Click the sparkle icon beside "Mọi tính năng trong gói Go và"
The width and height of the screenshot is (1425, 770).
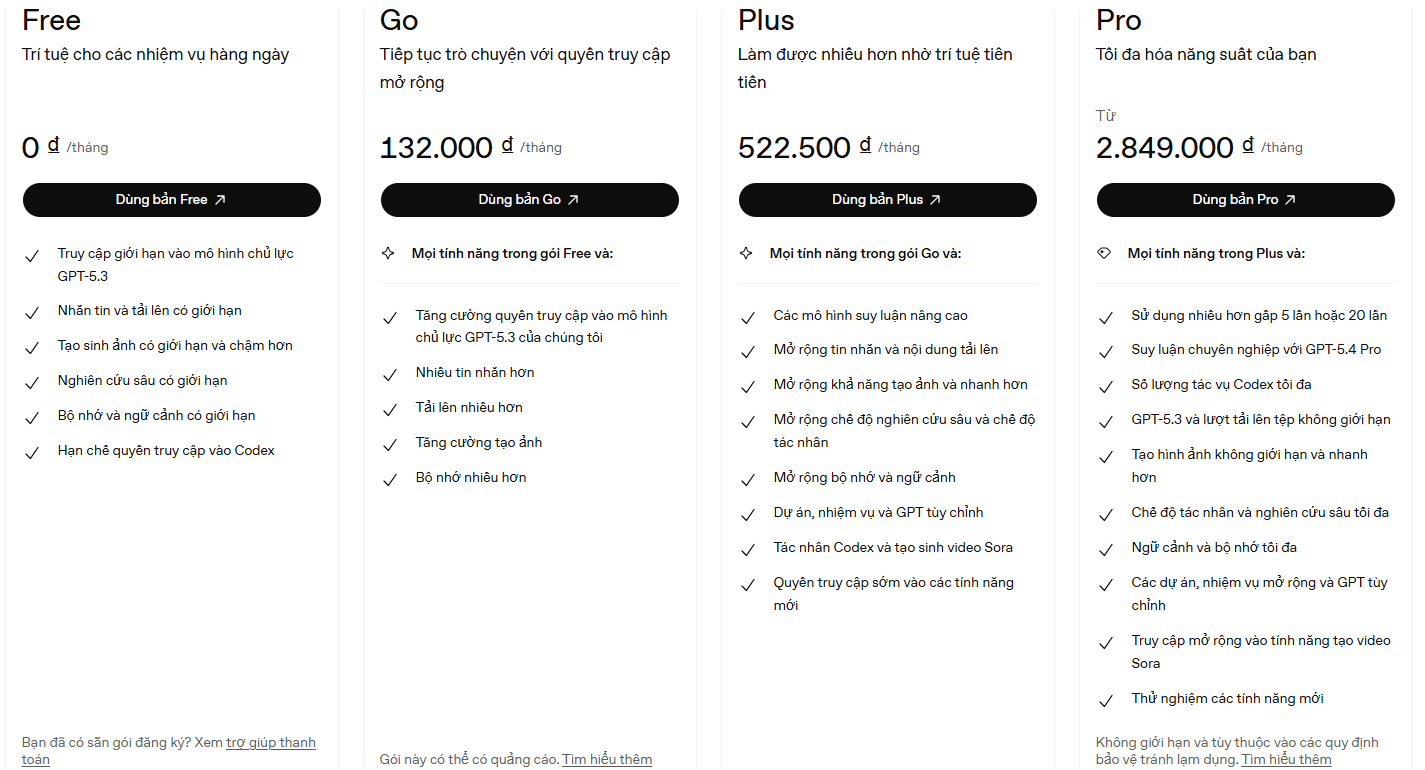tap(746, 254)
